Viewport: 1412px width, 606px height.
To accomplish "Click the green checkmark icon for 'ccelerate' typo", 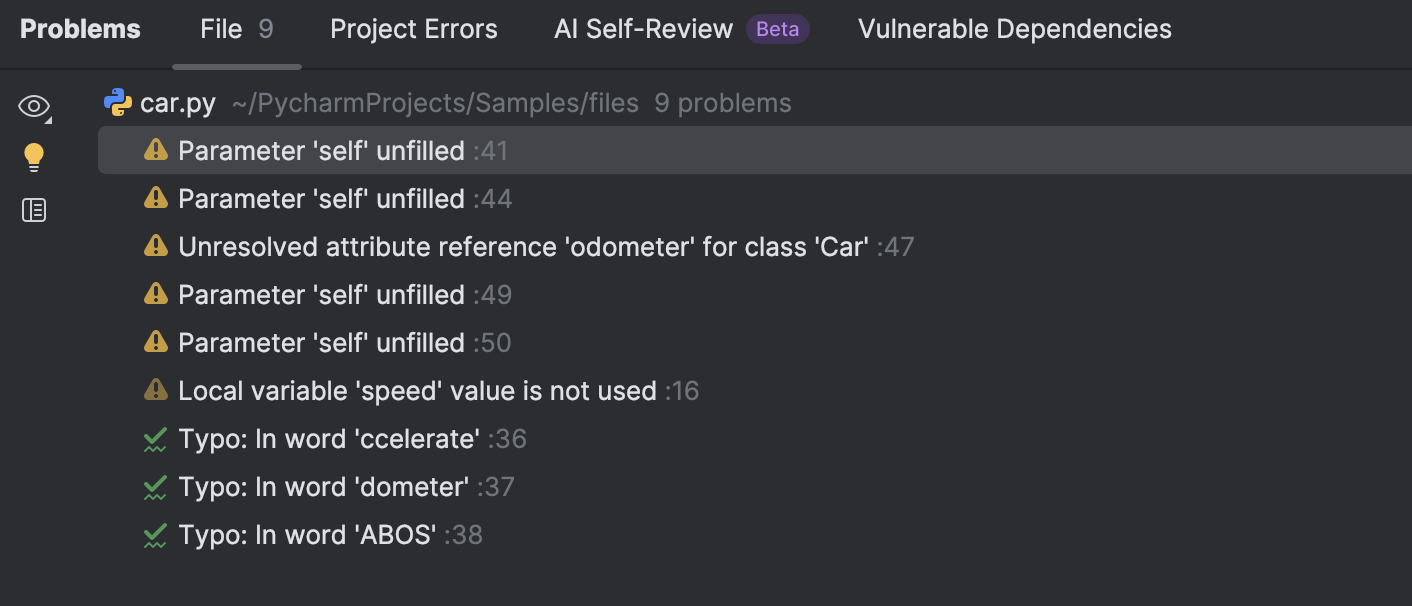I will pos(157,438).
